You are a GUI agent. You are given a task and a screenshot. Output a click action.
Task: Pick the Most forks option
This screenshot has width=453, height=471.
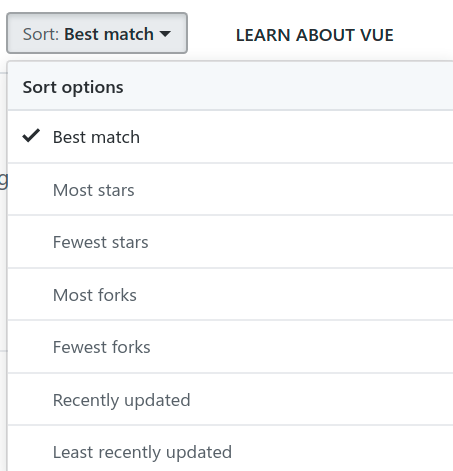pyautogui.click(x=230, y=294)
